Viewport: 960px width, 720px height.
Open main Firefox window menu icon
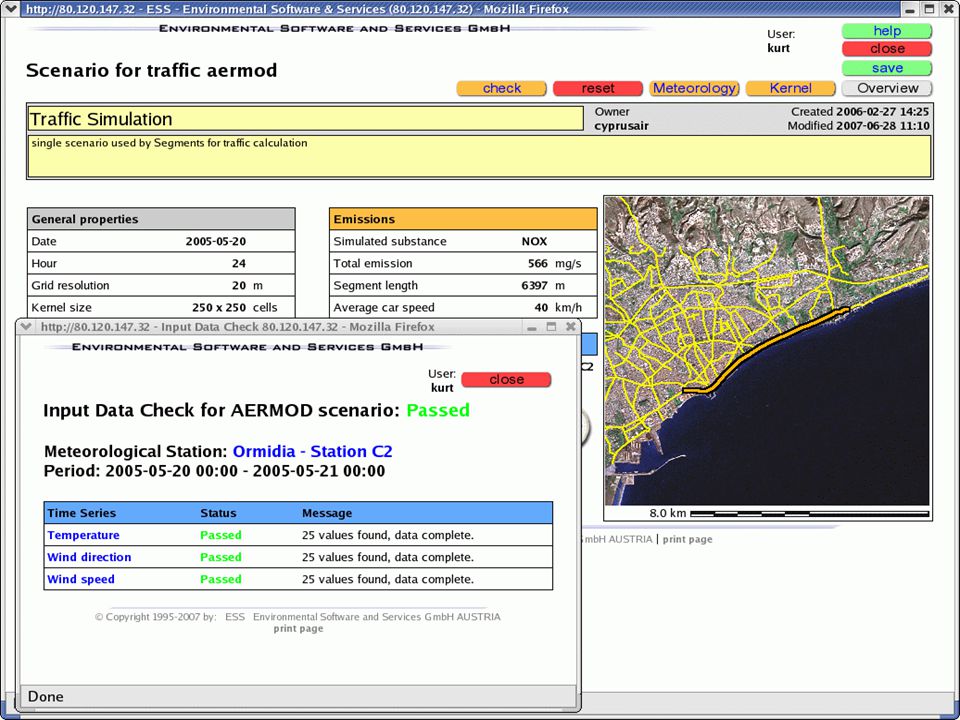click(x=10, y=9)
